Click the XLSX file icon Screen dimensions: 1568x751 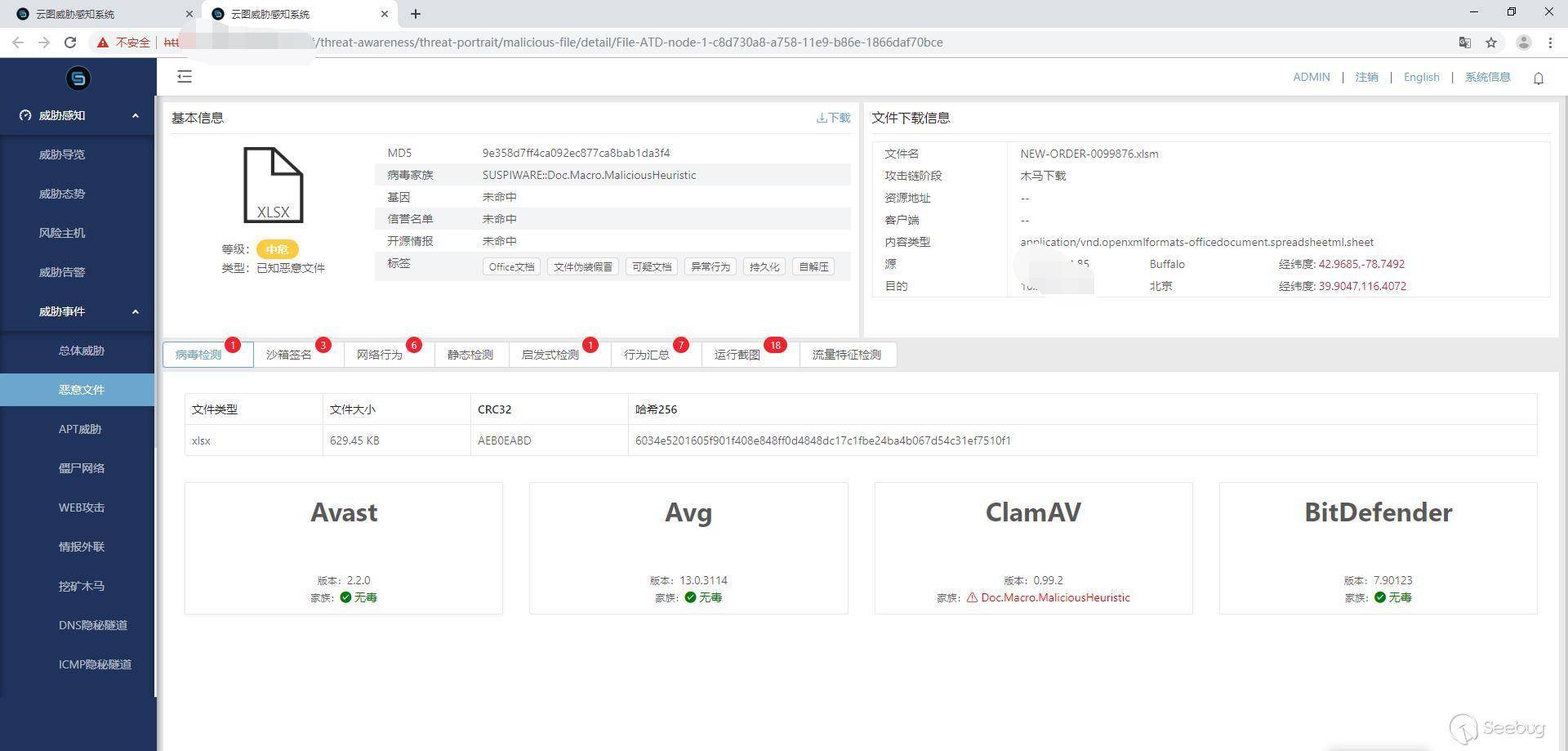[274, 185]
